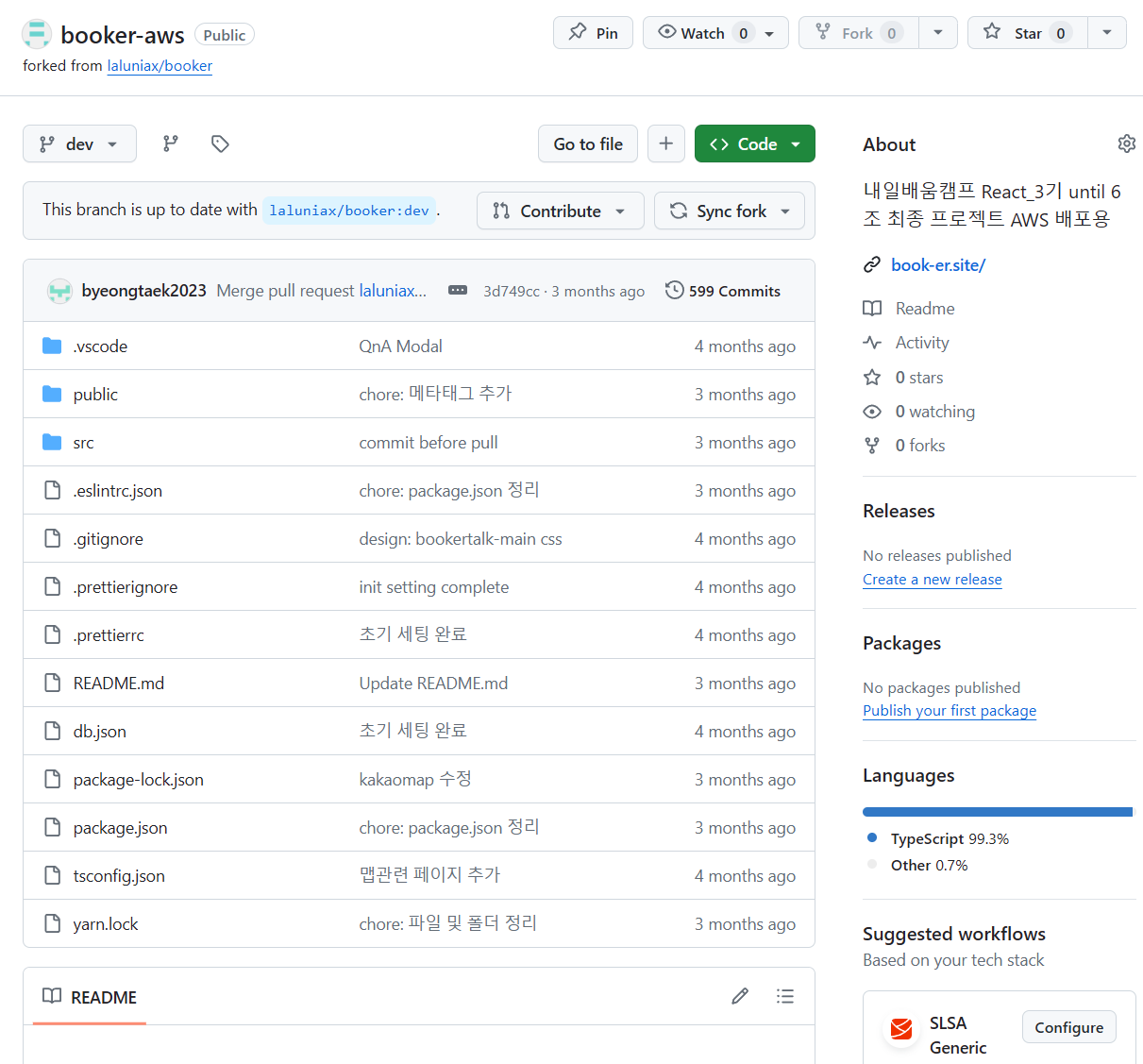This screenshot has height=1064, width=1143.
Task: Open the src folder icon
Action: pos(52,442)
